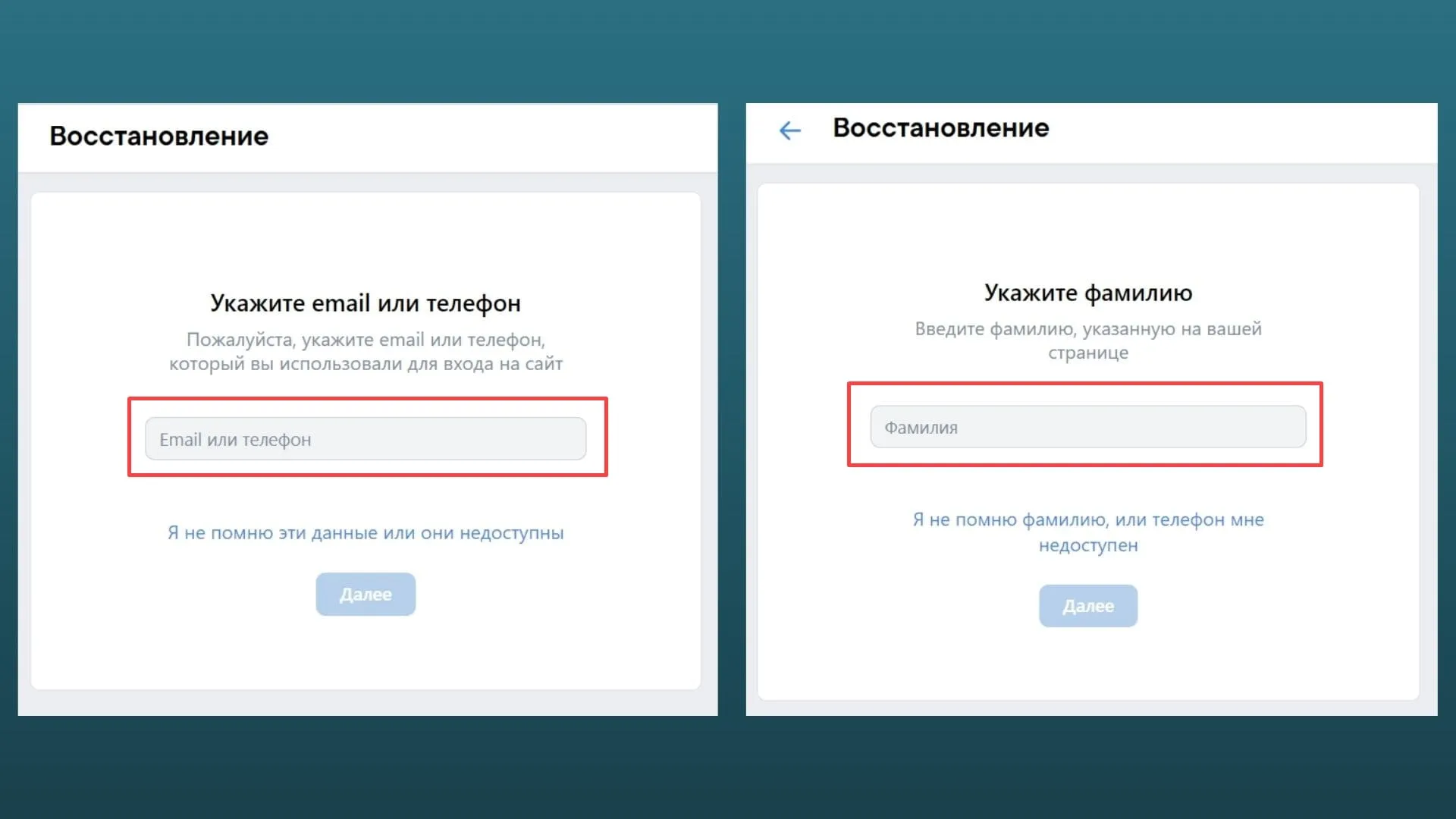Select the Email или телефон input field
1456x819 pixels.
(365, 438)
